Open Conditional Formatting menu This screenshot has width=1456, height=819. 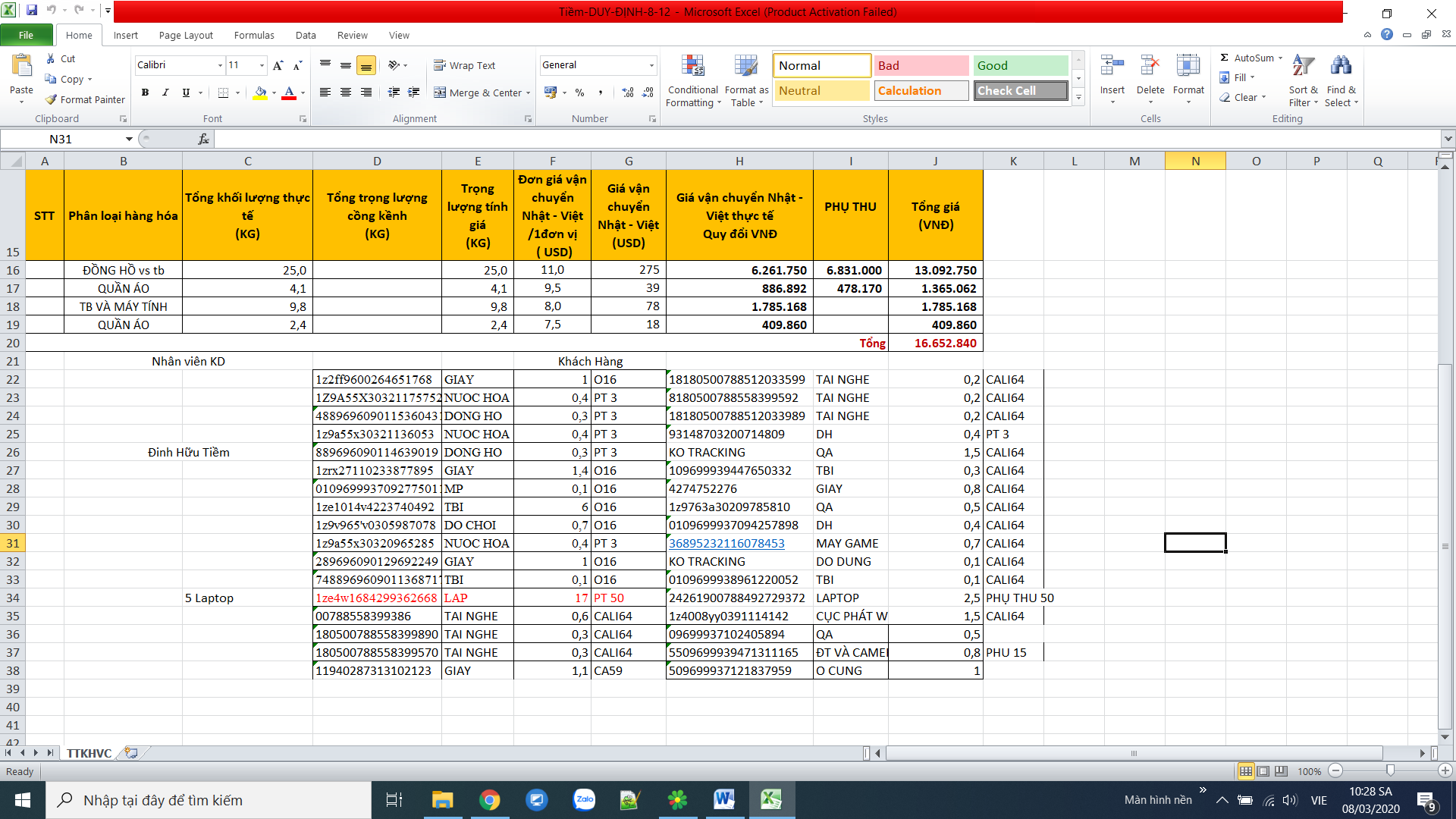[692, 82]
